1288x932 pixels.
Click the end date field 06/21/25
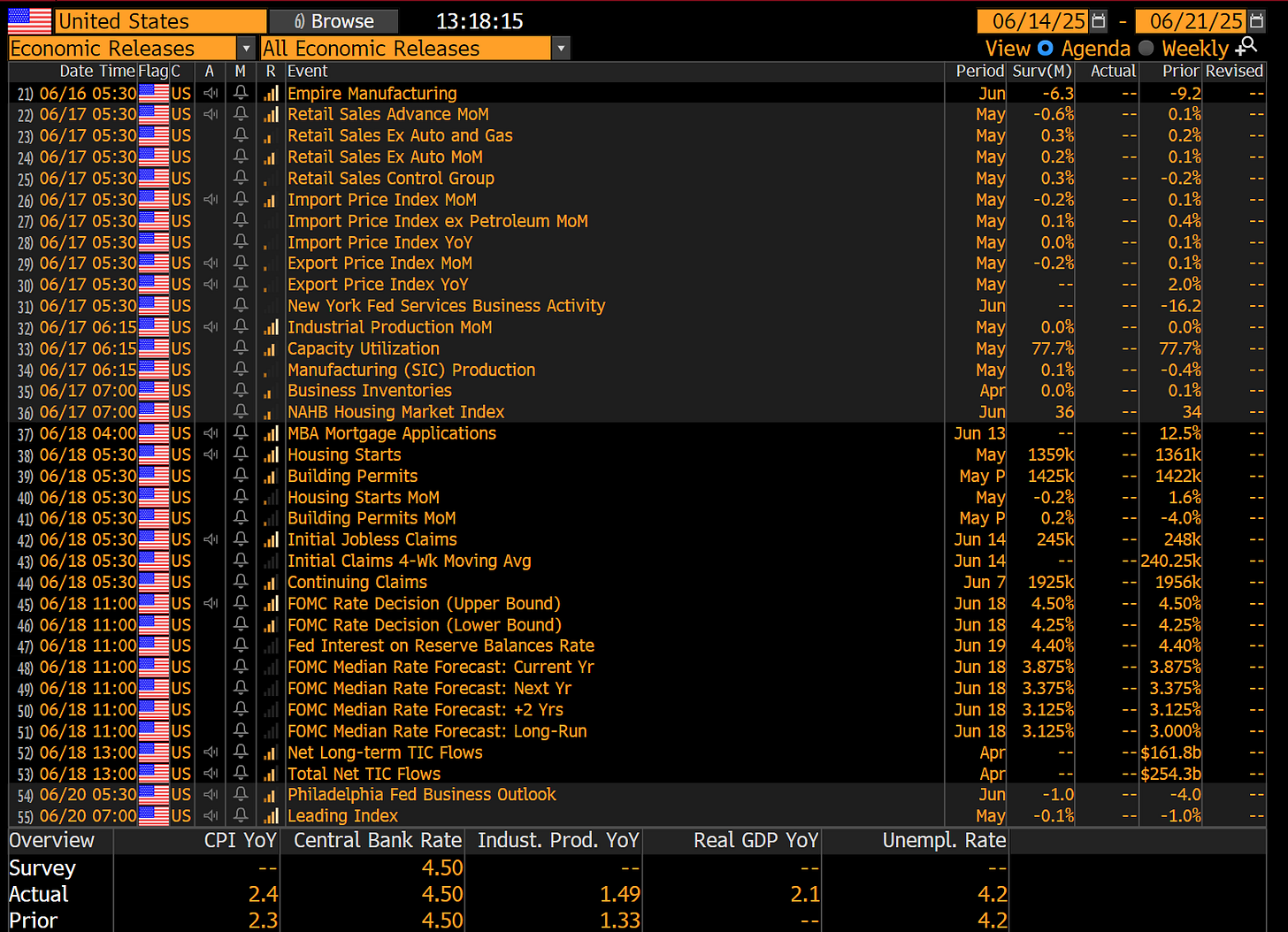1192,21
